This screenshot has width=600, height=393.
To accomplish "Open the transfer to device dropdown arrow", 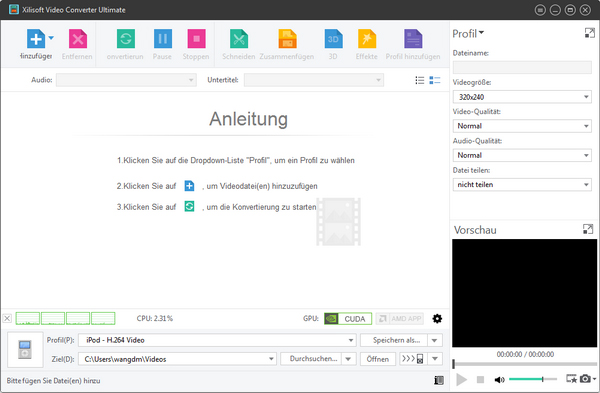I will (x=435, y=359).
